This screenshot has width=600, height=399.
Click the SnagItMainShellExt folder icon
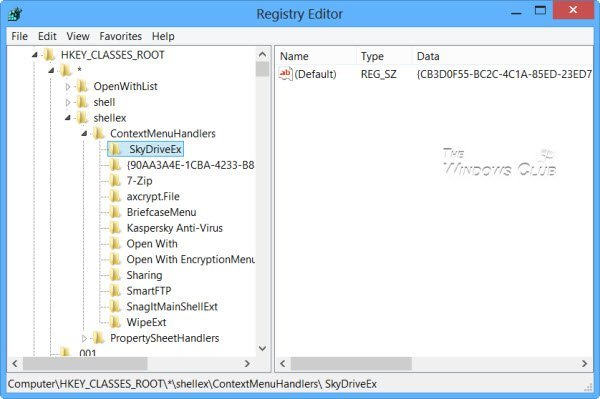(x=115, y=306)
